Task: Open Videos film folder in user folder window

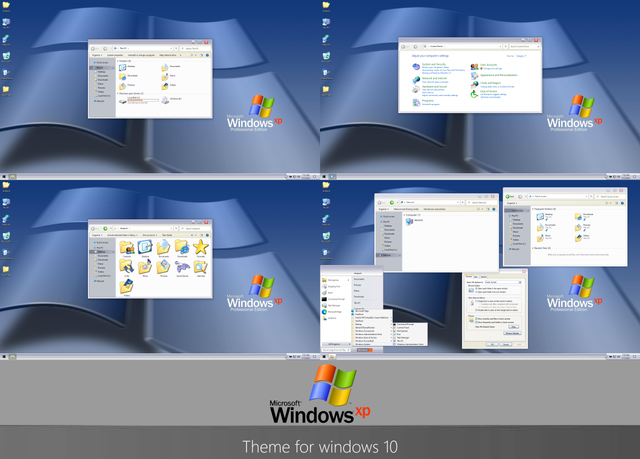Action: [127, 286]
